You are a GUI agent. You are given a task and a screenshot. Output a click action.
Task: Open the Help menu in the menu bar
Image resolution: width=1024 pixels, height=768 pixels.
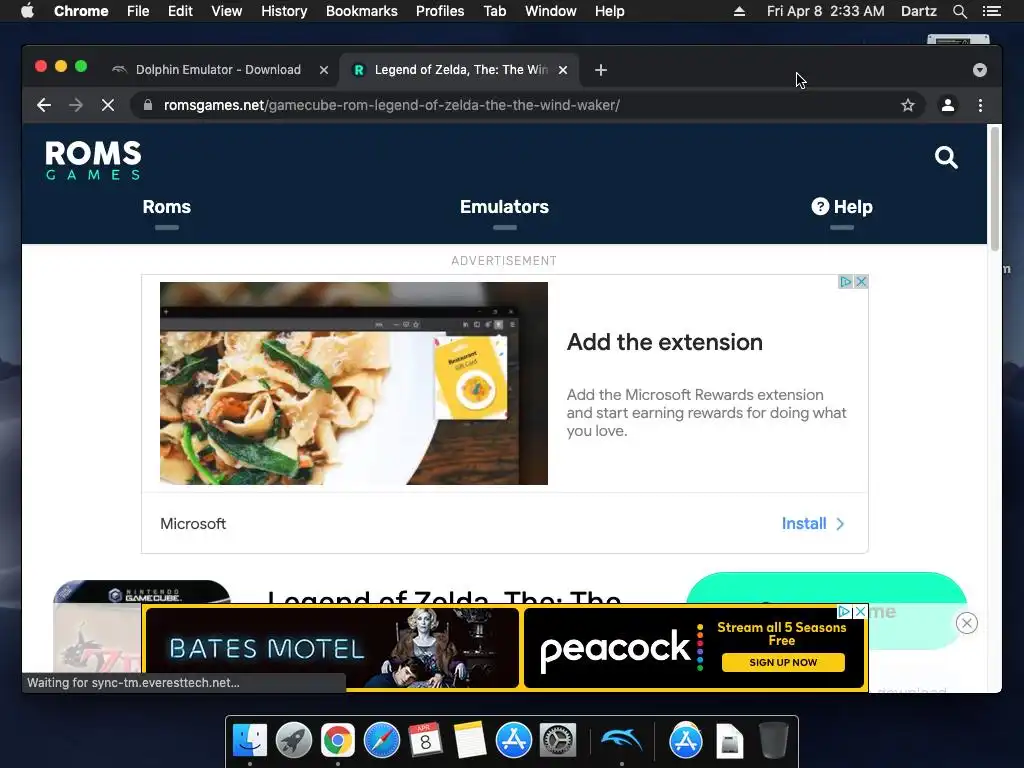tap(609, 11)
